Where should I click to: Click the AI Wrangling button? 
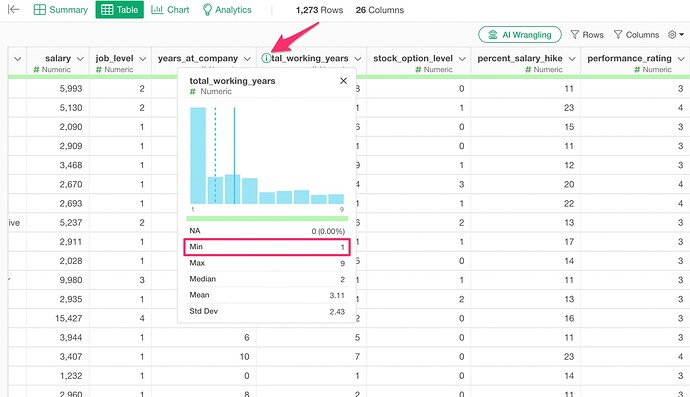tap(520, 35)
